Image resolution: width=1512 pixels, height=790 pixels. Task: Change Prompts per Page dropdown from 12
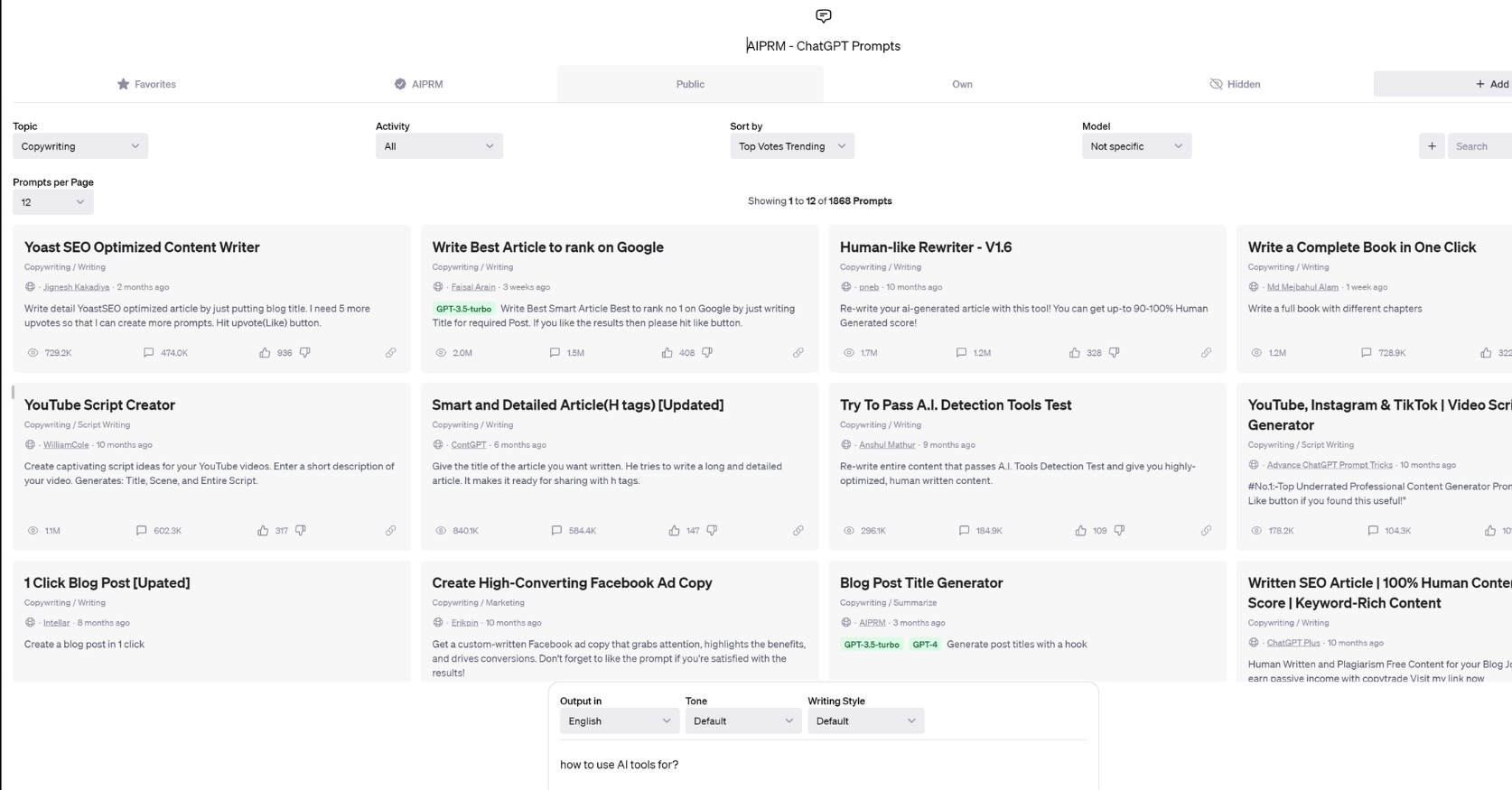pyautogui.click(x=53, y=202)
